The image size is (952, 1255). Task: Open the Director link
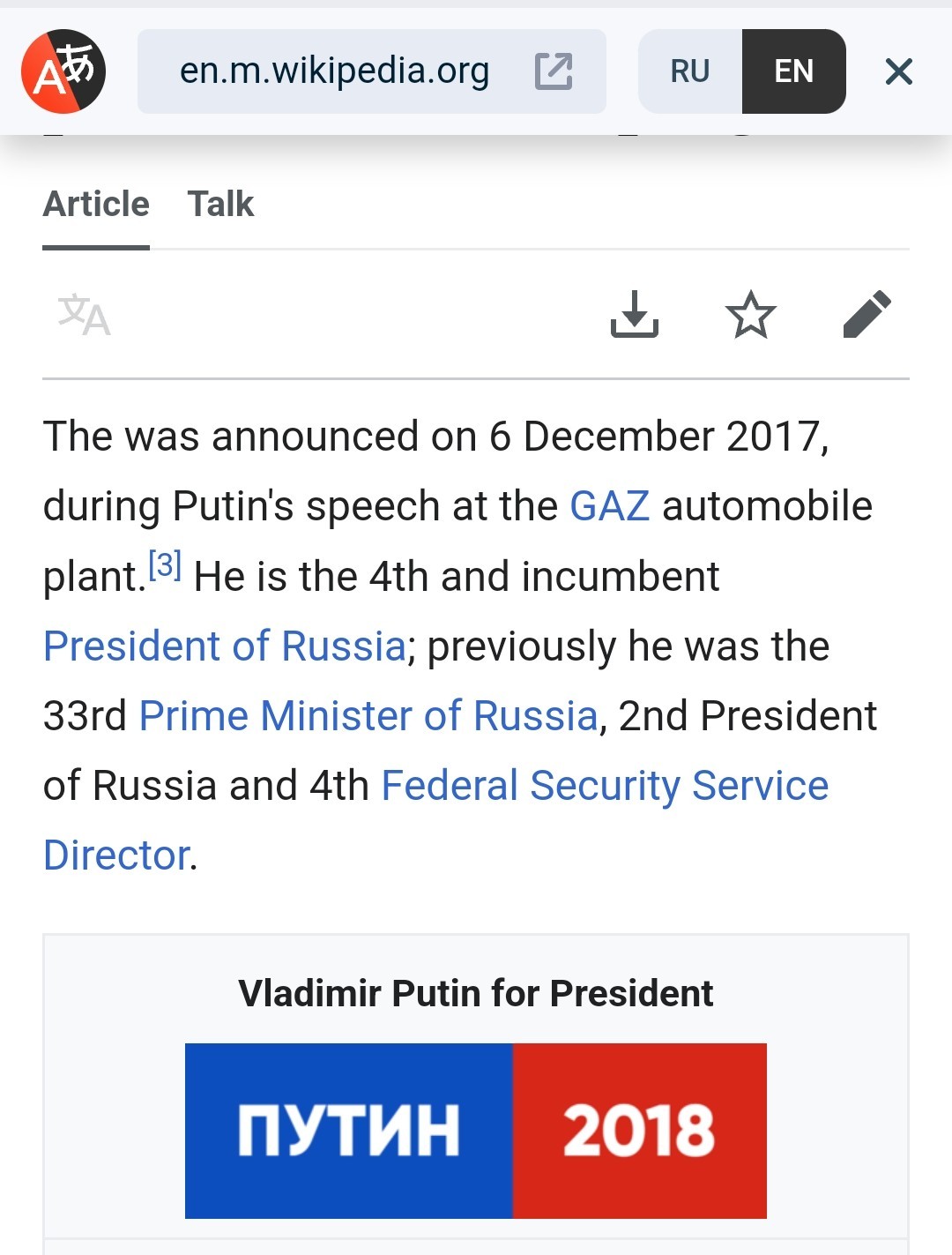(116, 855)
